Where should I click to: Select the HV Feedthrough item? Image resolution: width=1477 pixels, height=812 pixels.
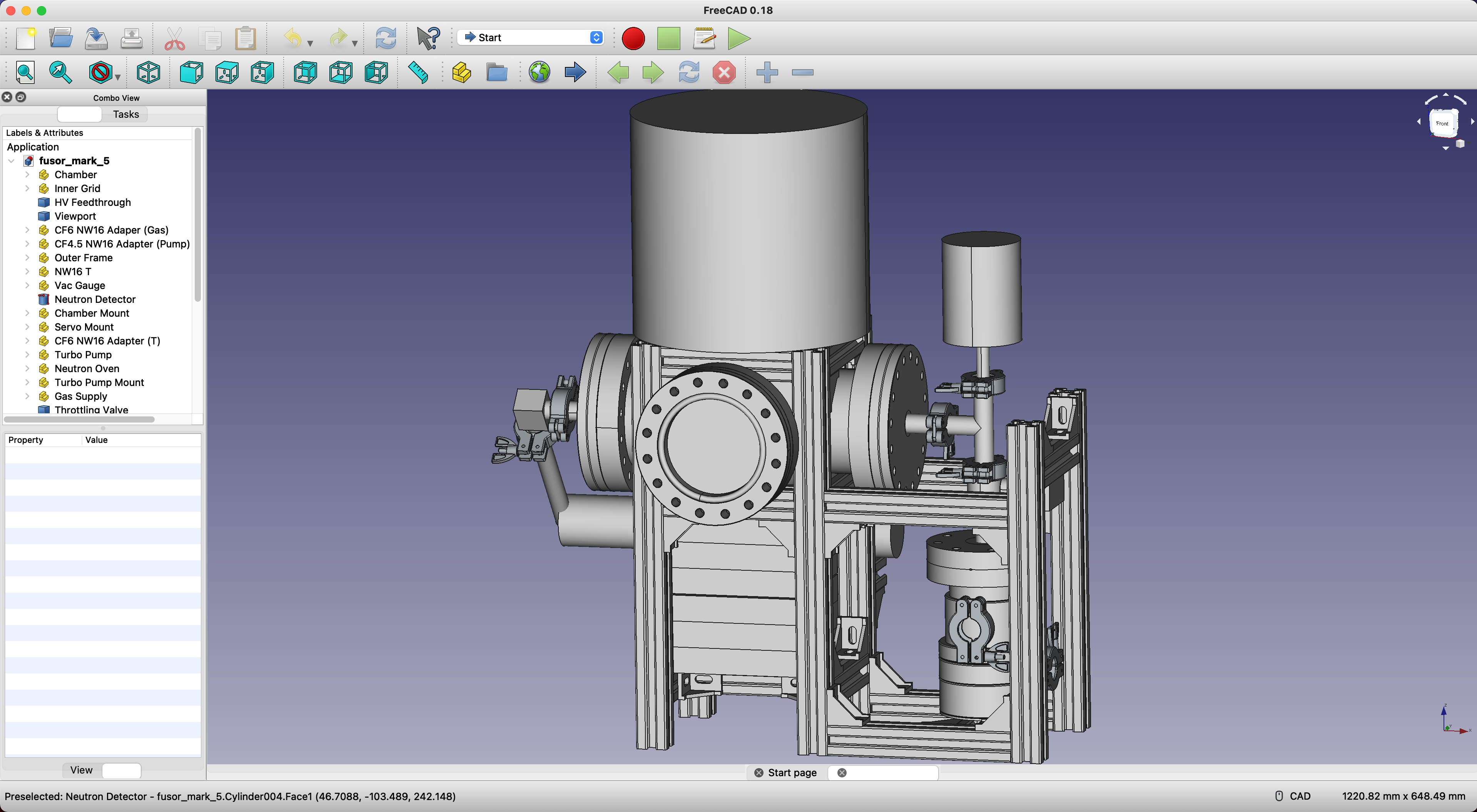pyautogui.click(x=92, y=202)
